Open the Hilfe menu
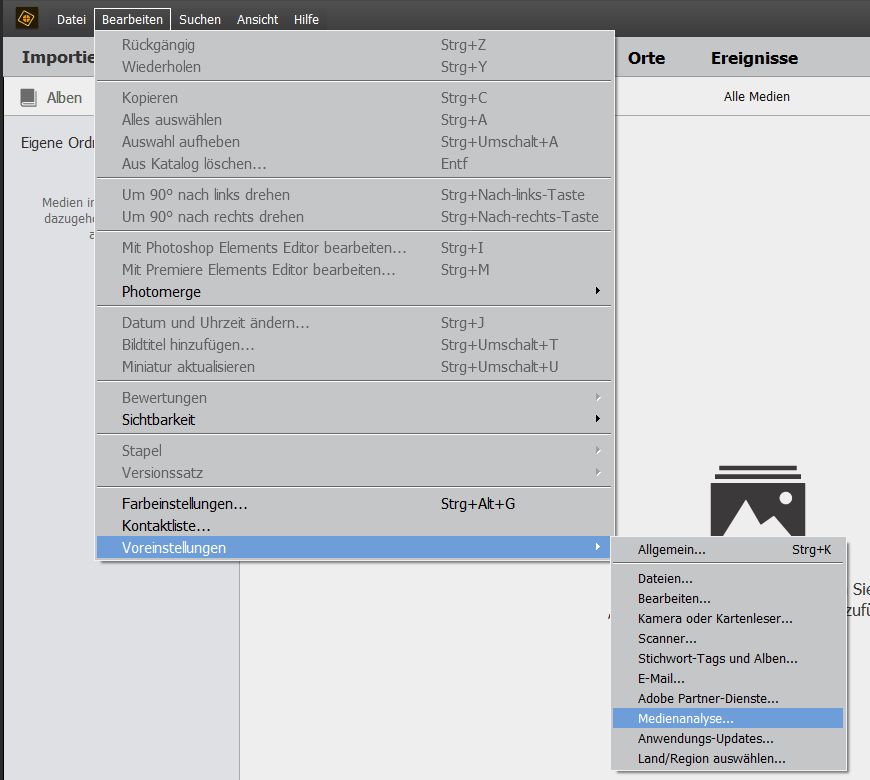The width and height of the screenshot is (870, 780). coord(306,19)
